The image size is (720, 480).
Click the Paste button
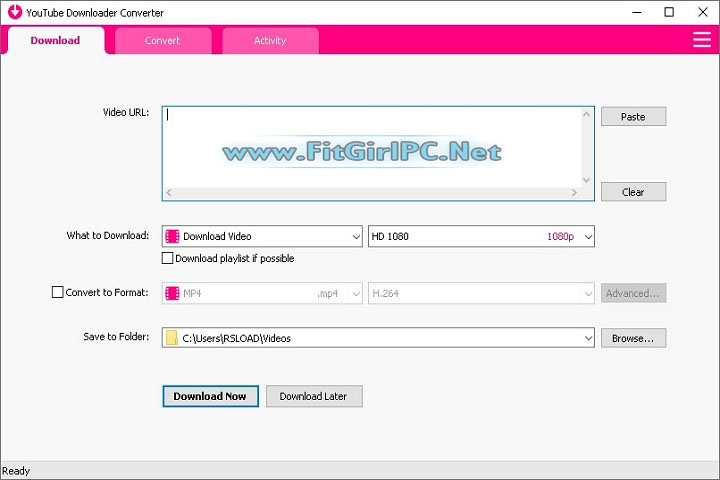tap(633, 117)
